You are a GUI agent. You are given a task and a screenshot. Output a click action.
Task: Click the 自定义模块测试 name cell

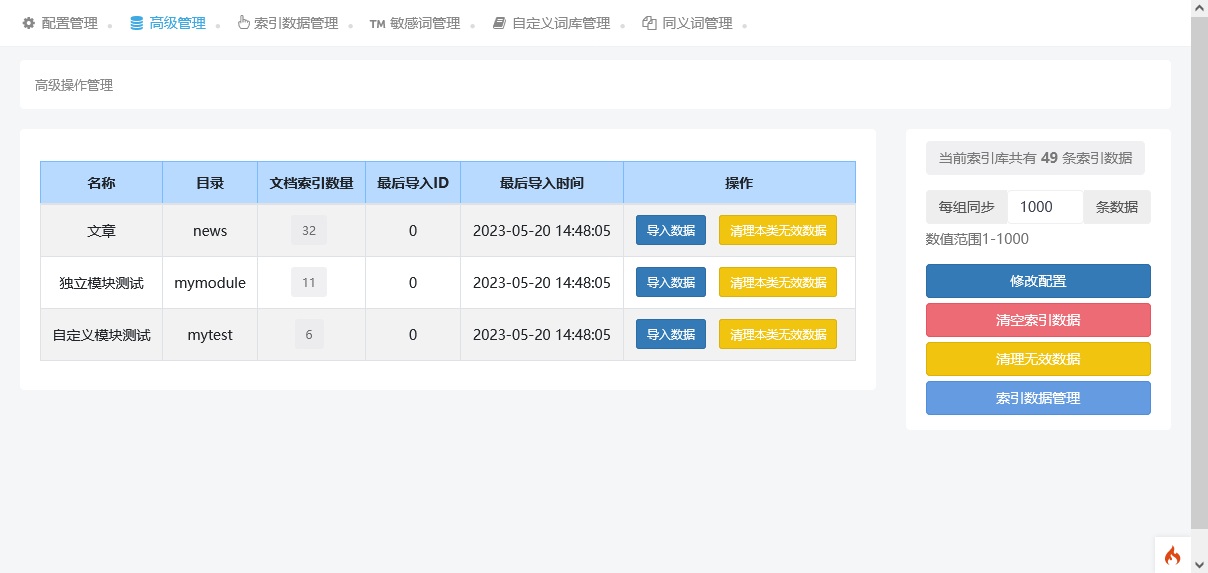(x=101, y=334)
